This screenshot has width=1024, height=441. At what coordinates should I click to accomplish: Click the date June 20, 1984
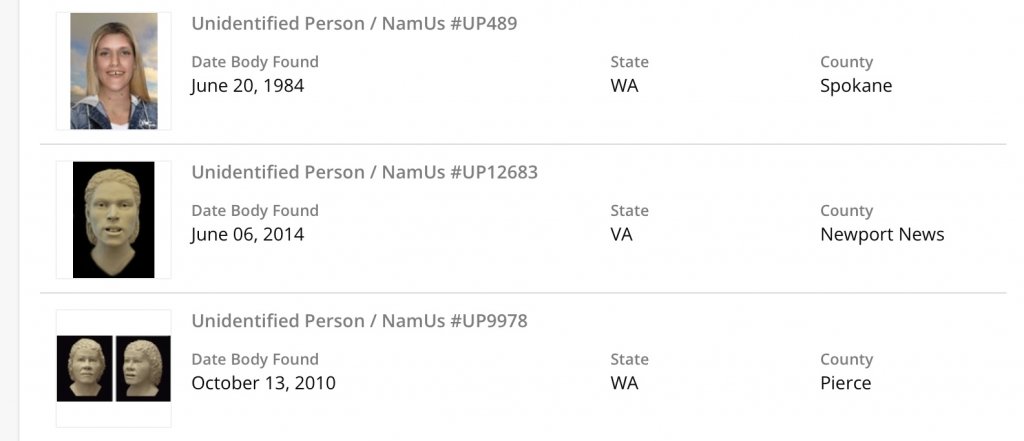(x=247, y=86)
